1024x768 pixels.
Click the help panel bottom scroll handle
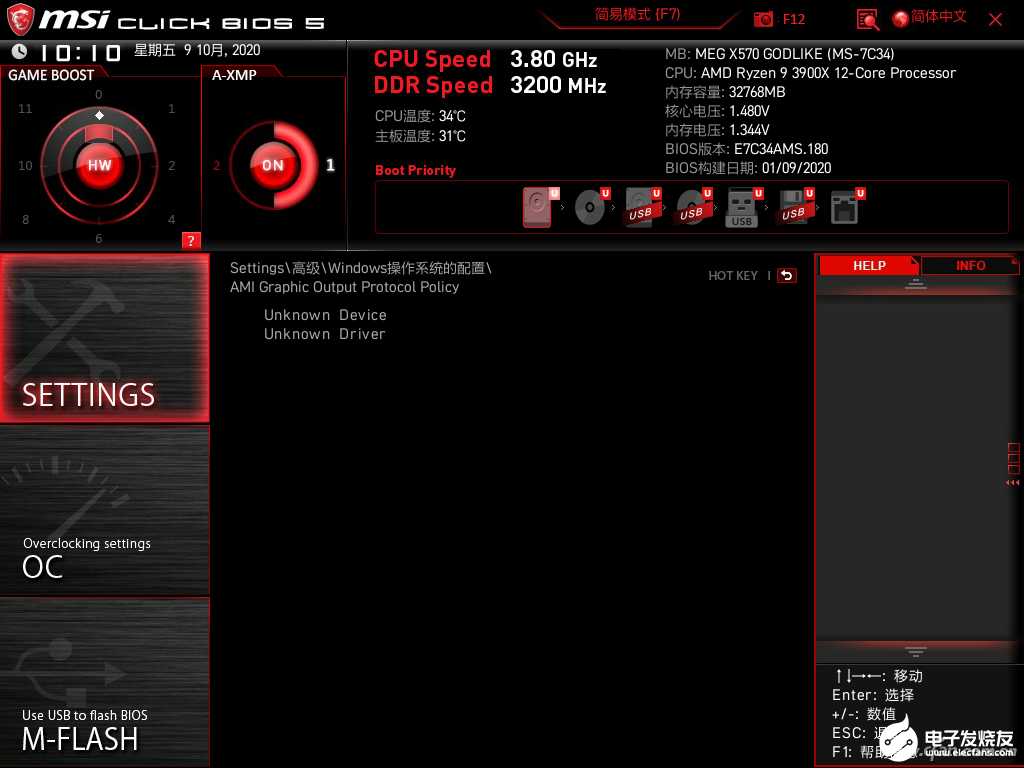pos(916,651)
